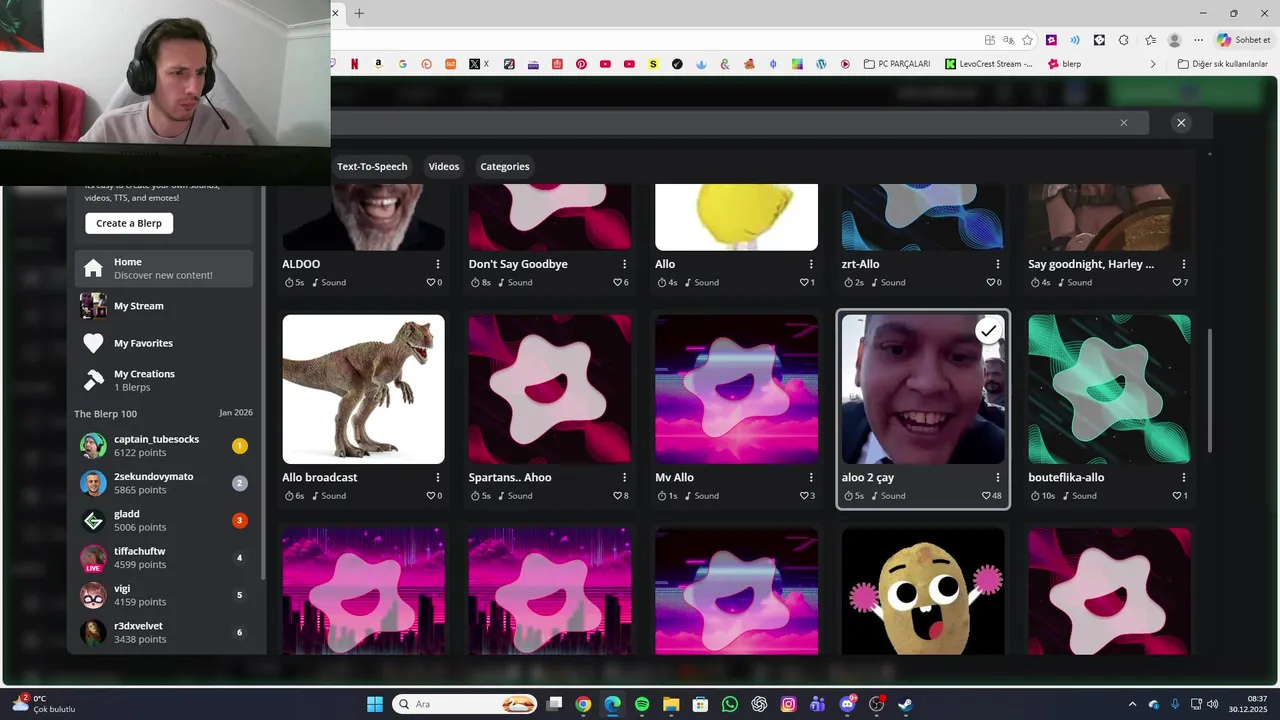
Task: Switch to the Videos tab
Action: 444,166
